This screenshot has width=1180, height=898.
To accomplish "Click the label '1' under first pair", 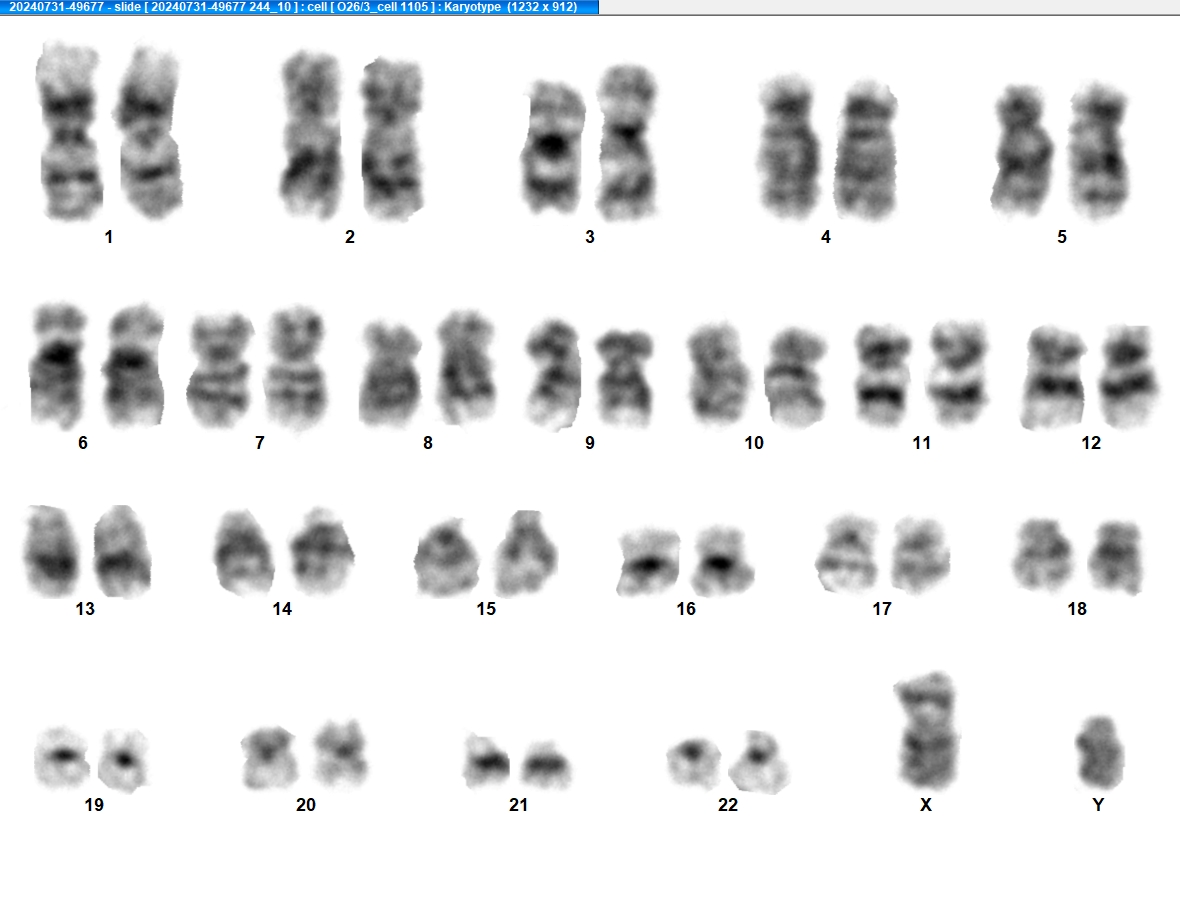I will coord(109,237).
